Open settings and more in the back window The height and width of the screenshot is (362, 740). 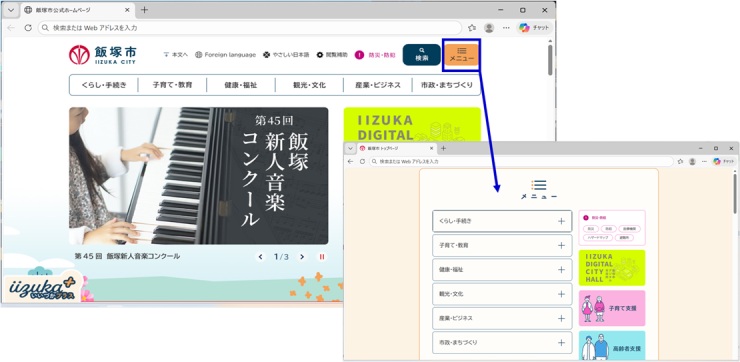506,28
